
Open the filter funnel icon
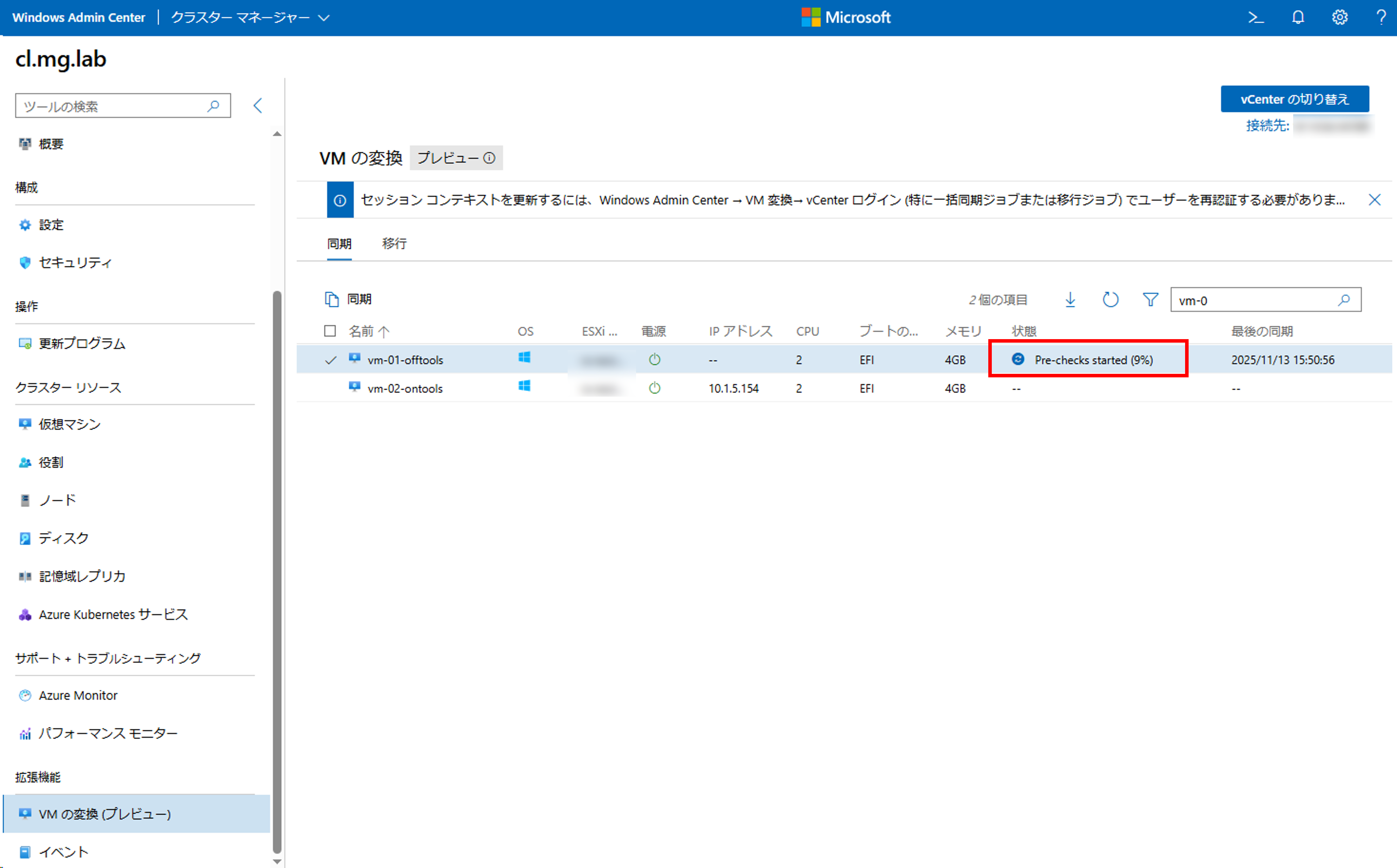[x=1150, y=300]
